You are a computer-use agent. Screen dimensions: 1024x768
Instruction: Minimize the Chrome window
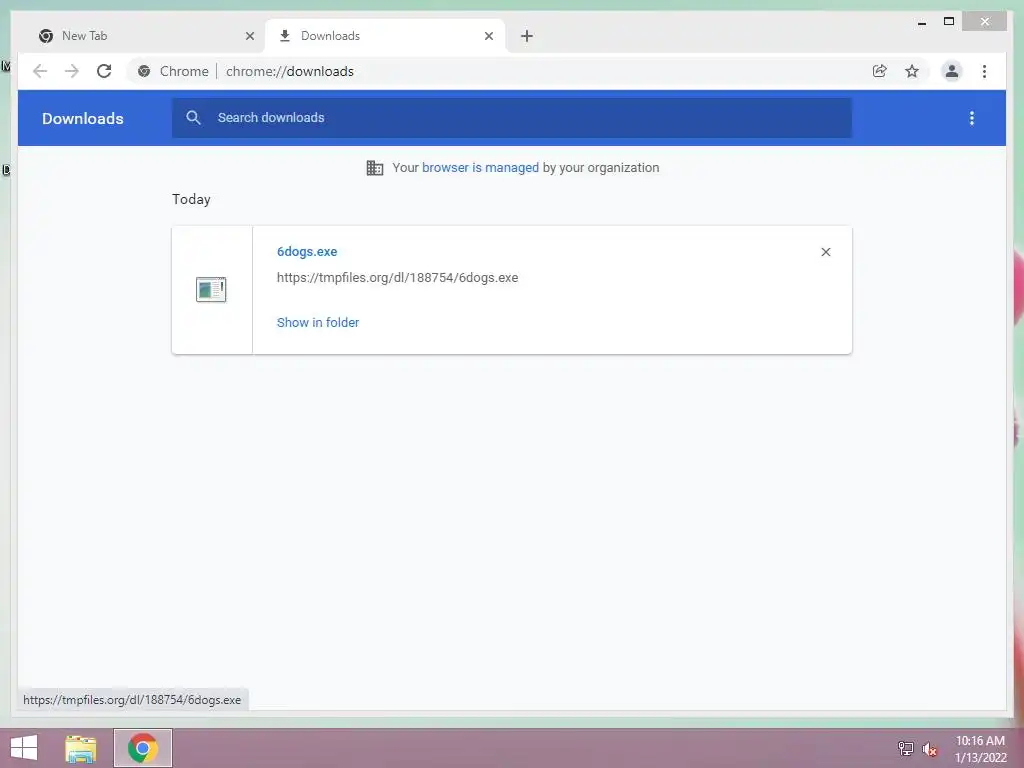click(x=921, y=22)
